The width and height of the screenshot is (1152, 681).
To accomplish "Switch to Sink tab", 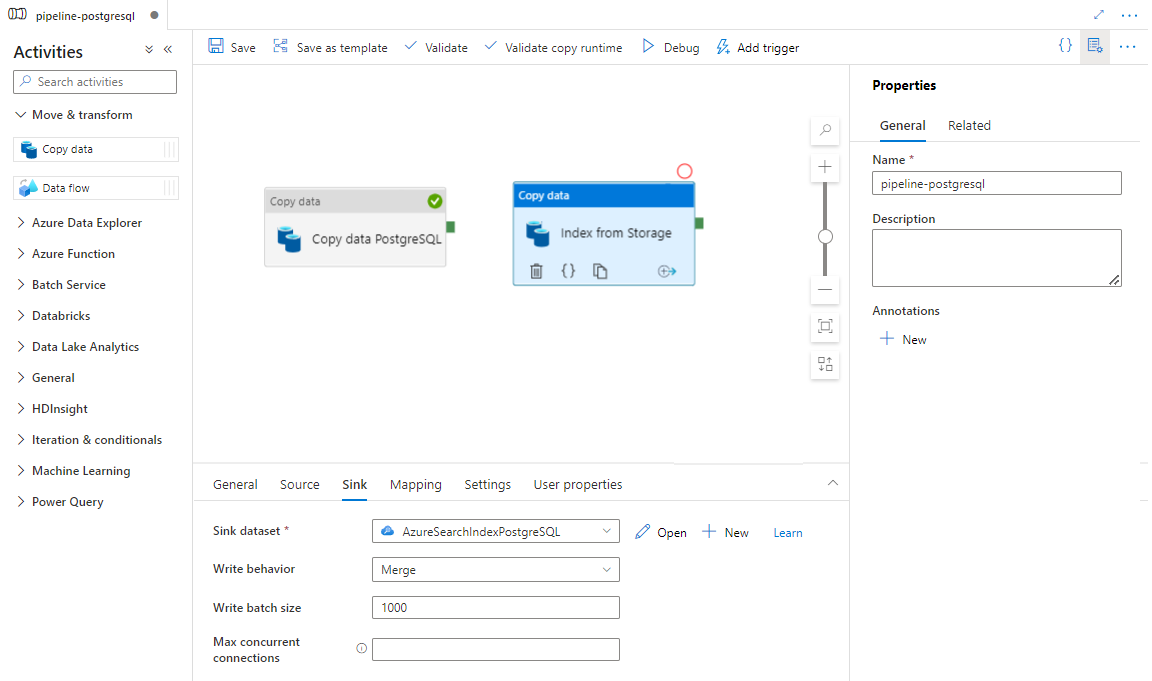I will click(x=354, y=485).
